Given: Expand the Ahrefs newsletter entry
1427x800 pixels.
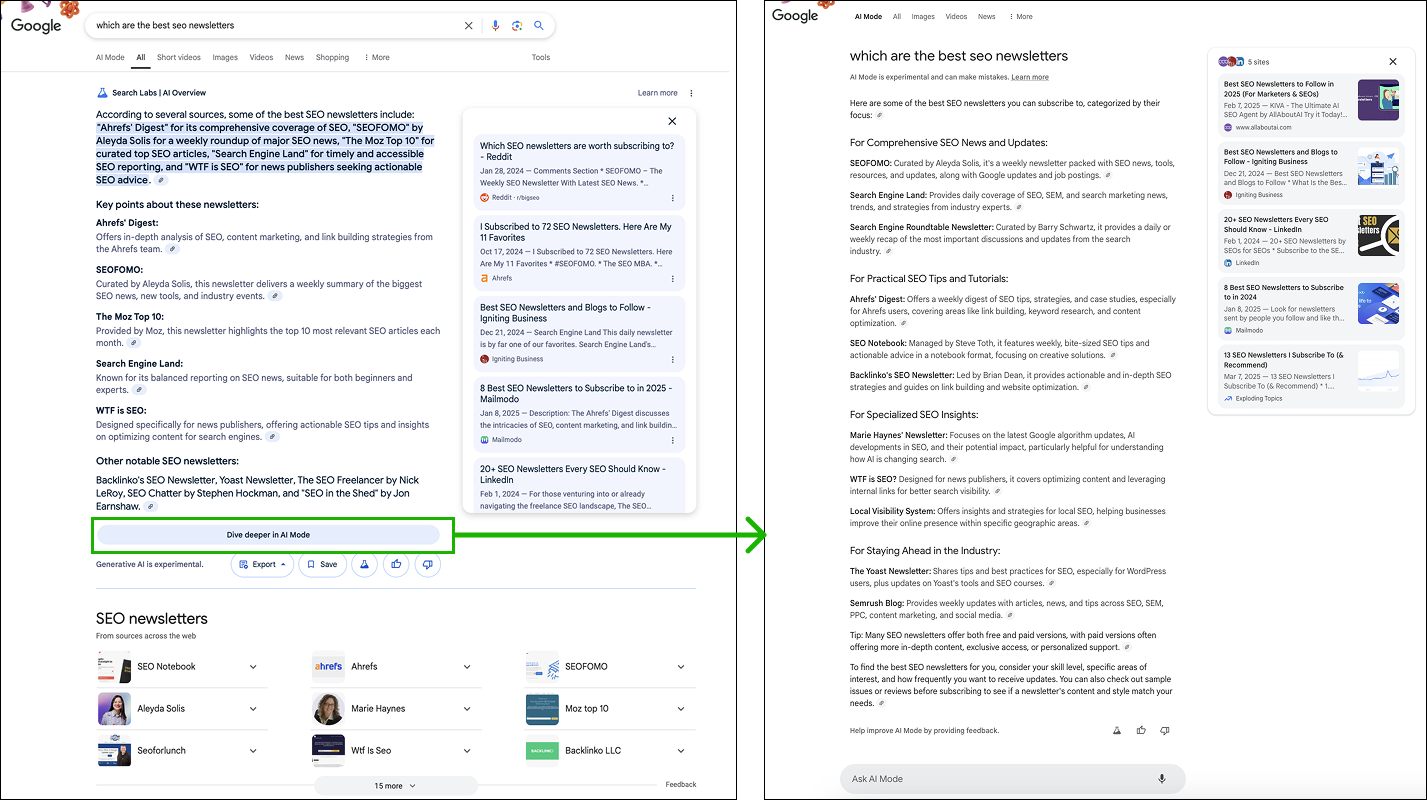Looking at the screenshot, I should (467, 667).
